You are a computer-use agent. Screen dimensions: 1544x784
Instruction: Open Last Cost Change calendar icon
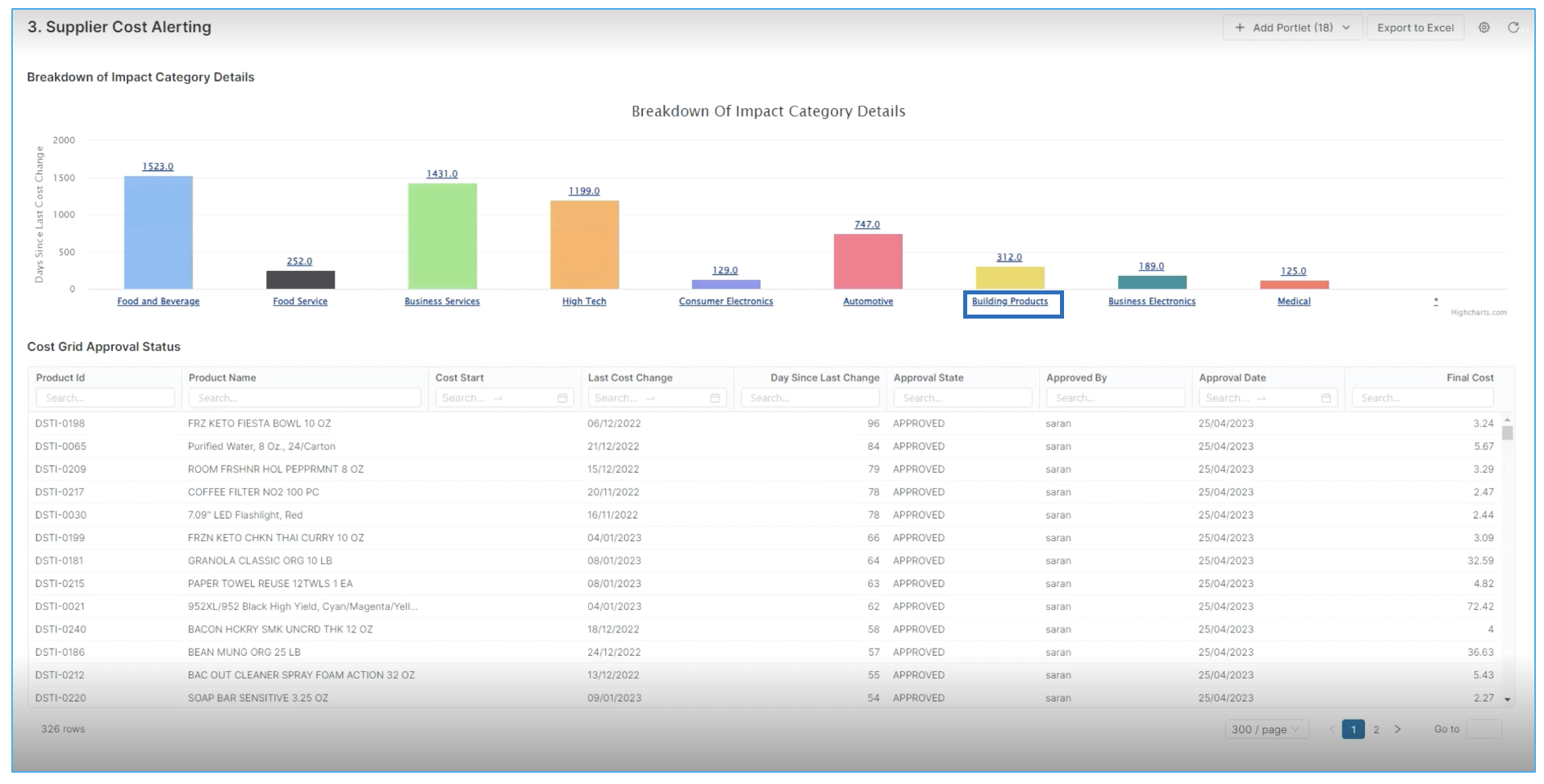click(x=715, y=398)
